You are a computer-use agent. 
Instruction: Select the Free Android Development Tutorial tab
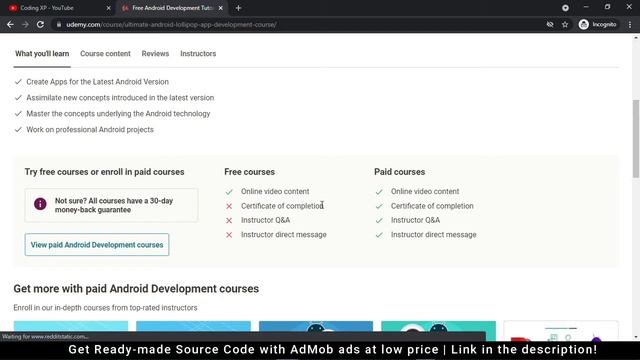click(x=173, y=8)
